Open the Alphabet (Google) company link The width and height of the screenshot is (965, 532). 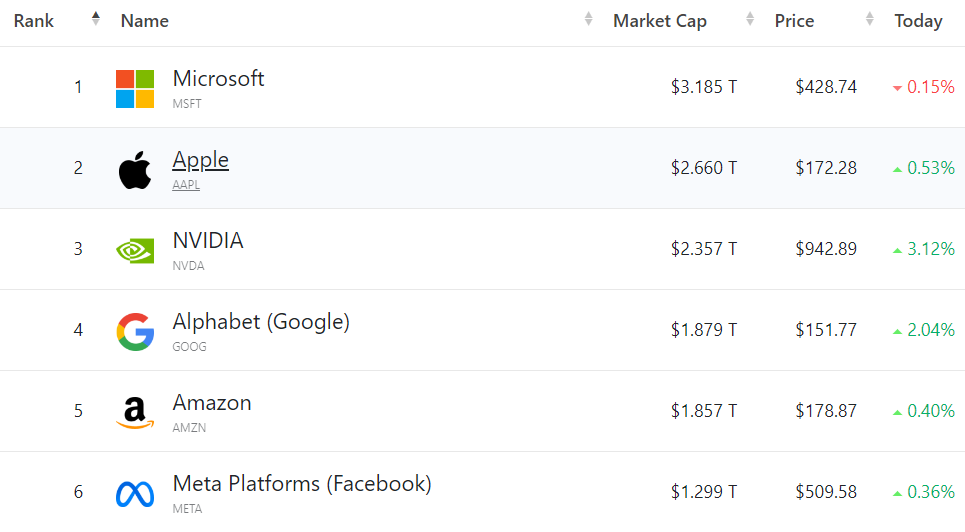pyautogui.click(x=261, y=321)
